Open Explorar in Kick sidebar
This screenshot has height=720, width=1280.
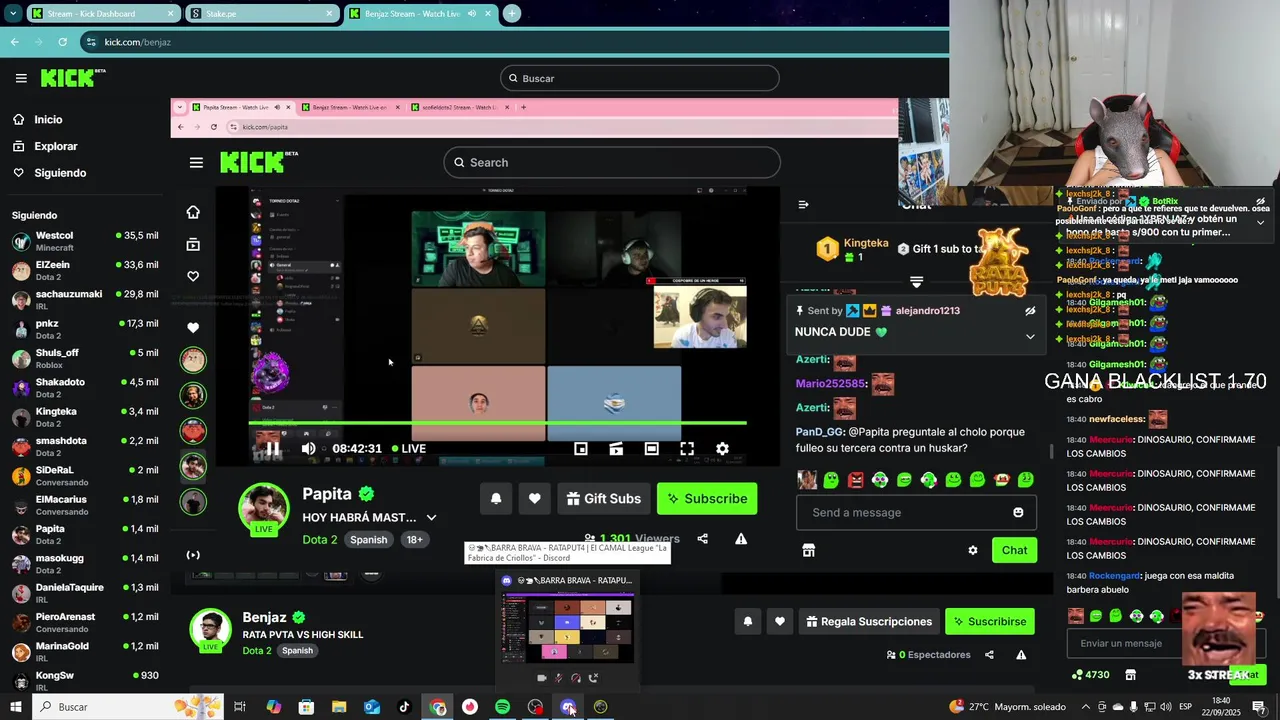point(55,146)
